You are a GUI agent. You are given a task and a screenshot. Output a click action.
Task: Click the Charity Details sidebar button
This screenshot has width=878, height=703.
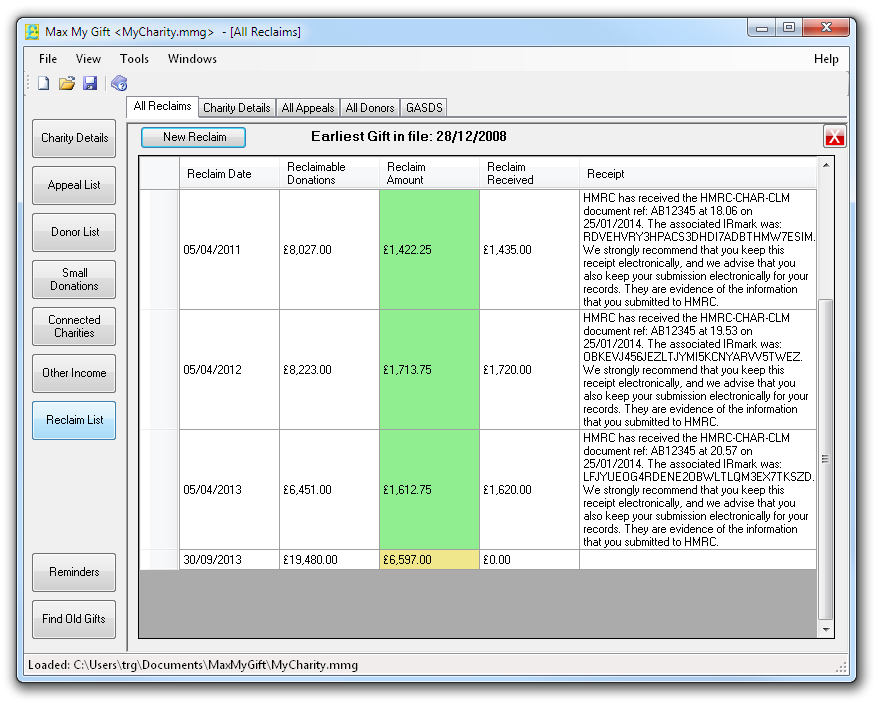(x=74, y=138)
